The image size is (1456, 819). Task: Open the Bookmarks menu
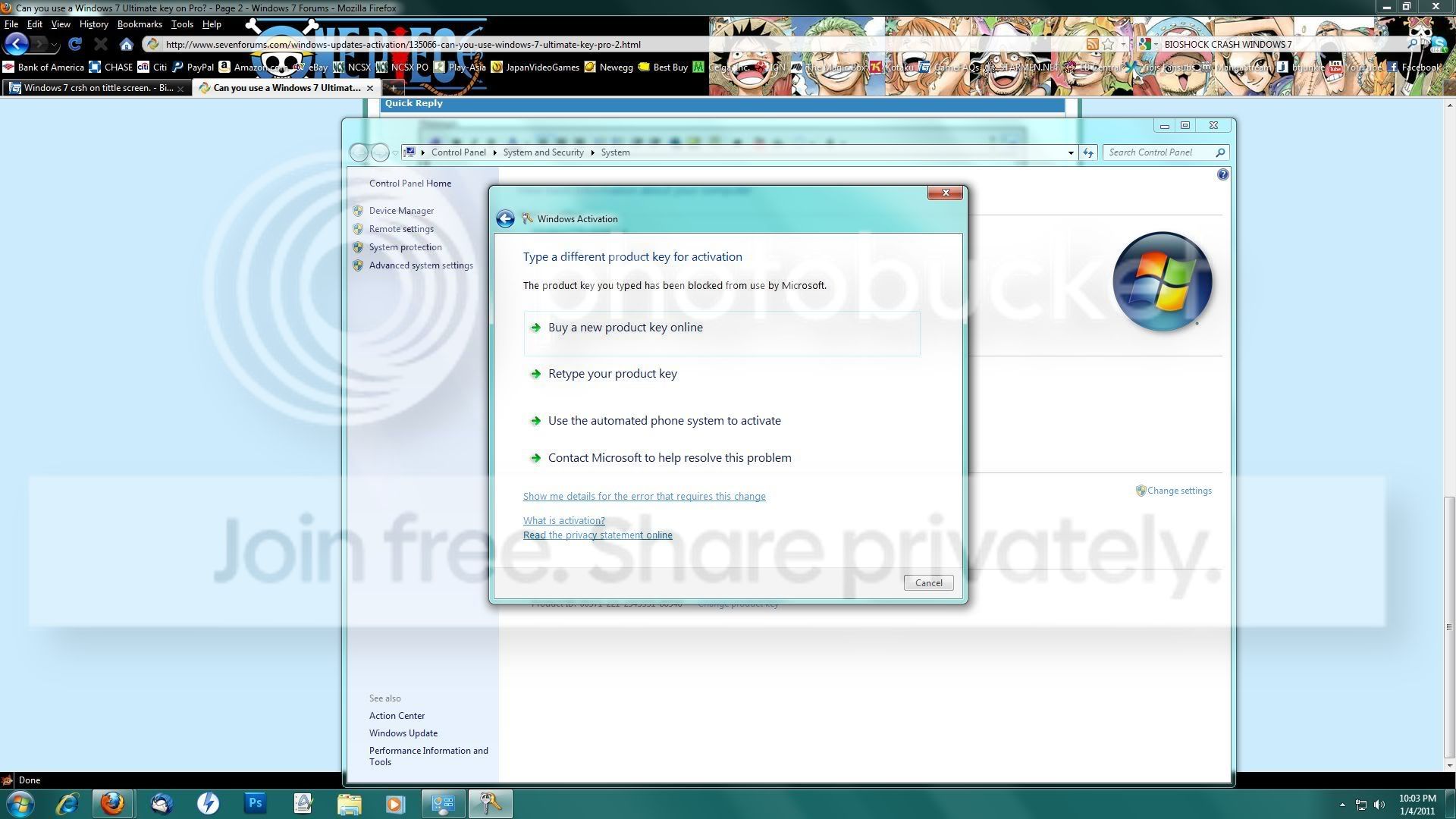[x=140, y=24]
